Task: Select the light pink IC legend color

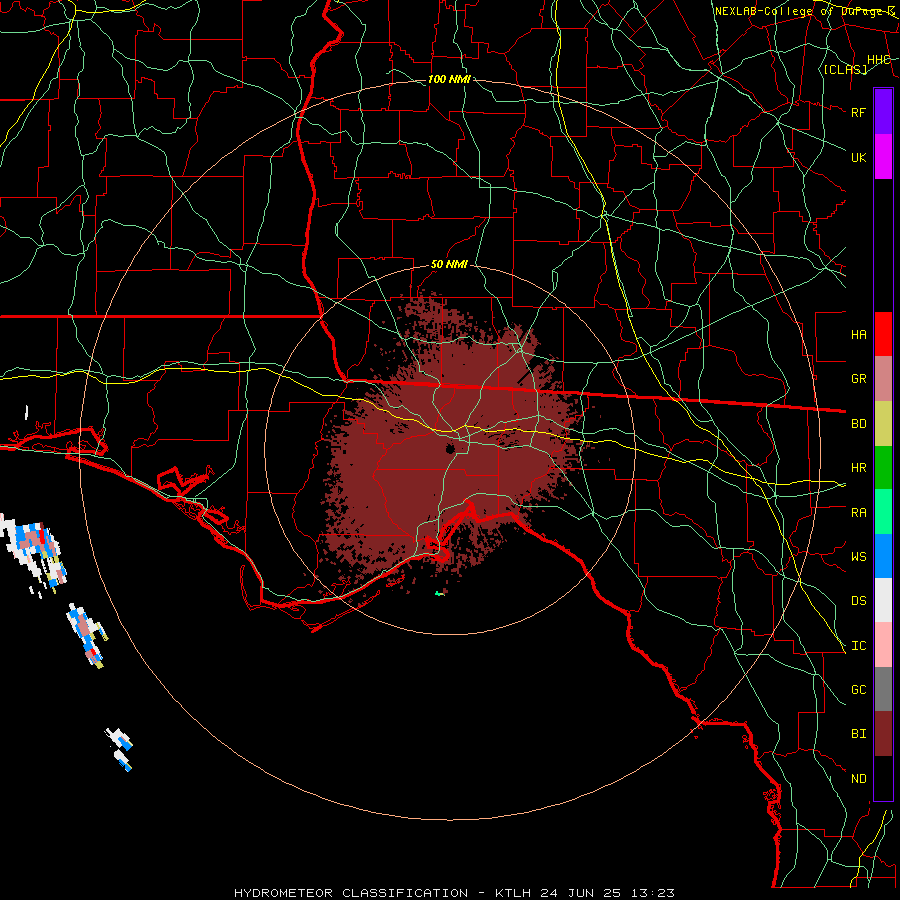Action: 883,645
